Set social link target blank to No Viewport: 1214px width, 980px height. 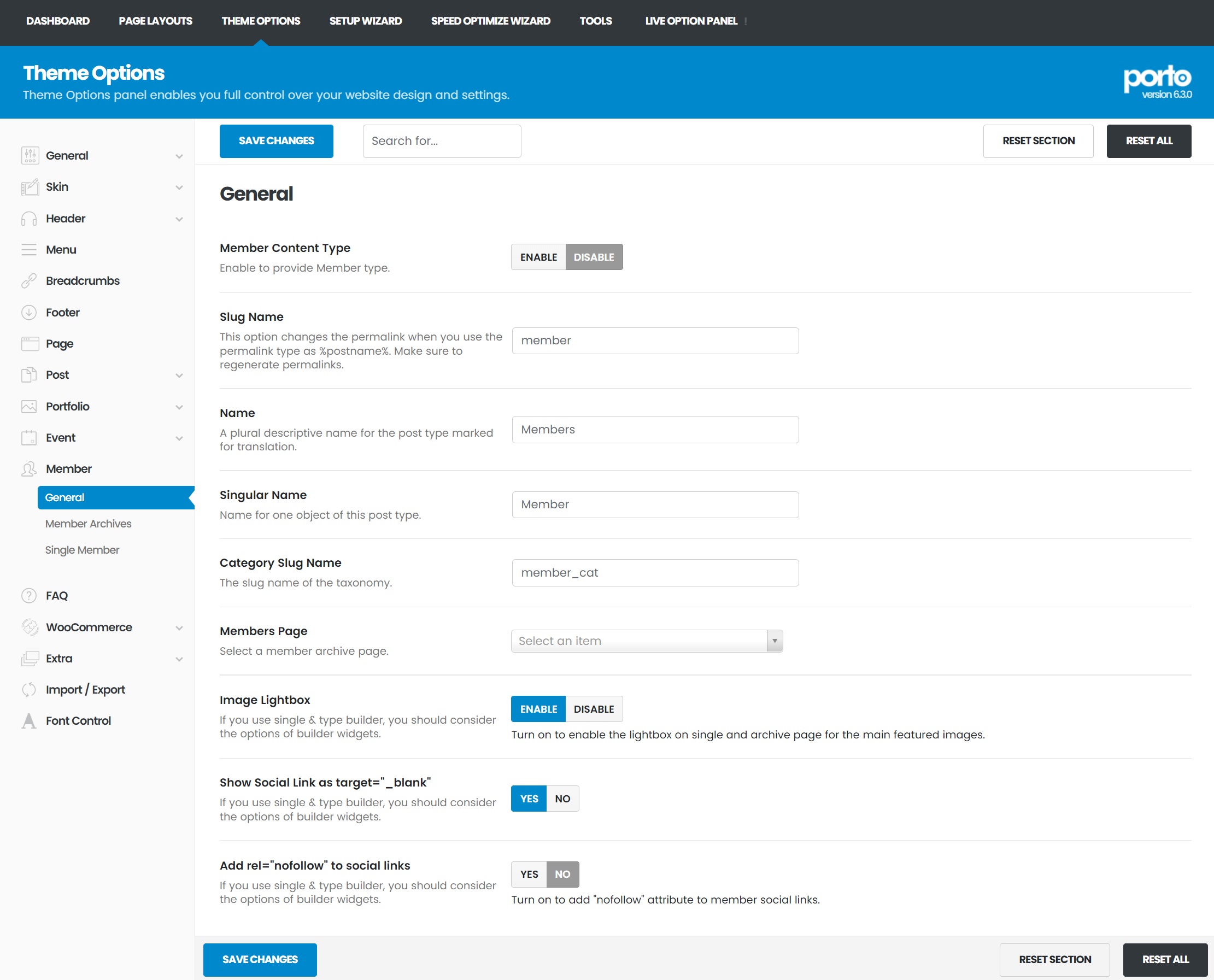tap(562, 799)
